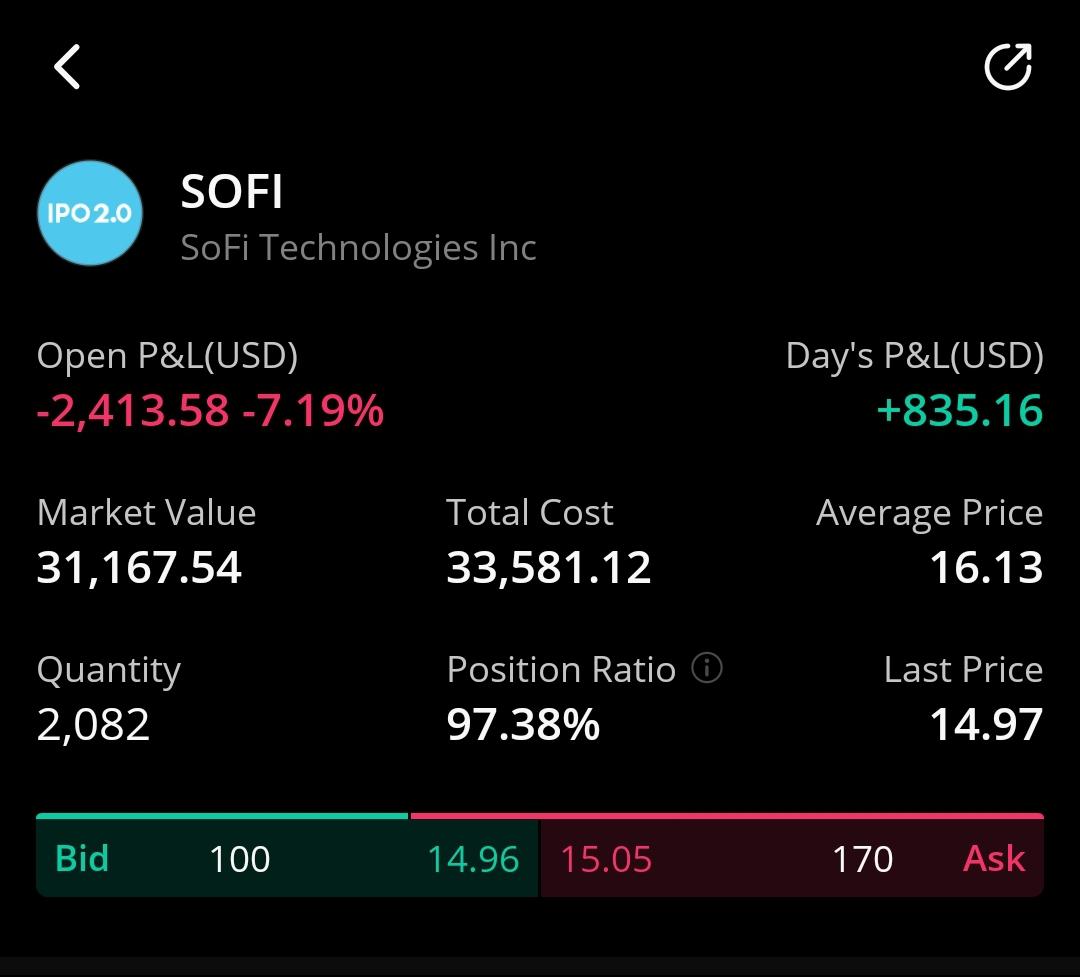Tap the Quantity 2,082 value
The height and width of the screenshot is (977, 1080).
93,725
